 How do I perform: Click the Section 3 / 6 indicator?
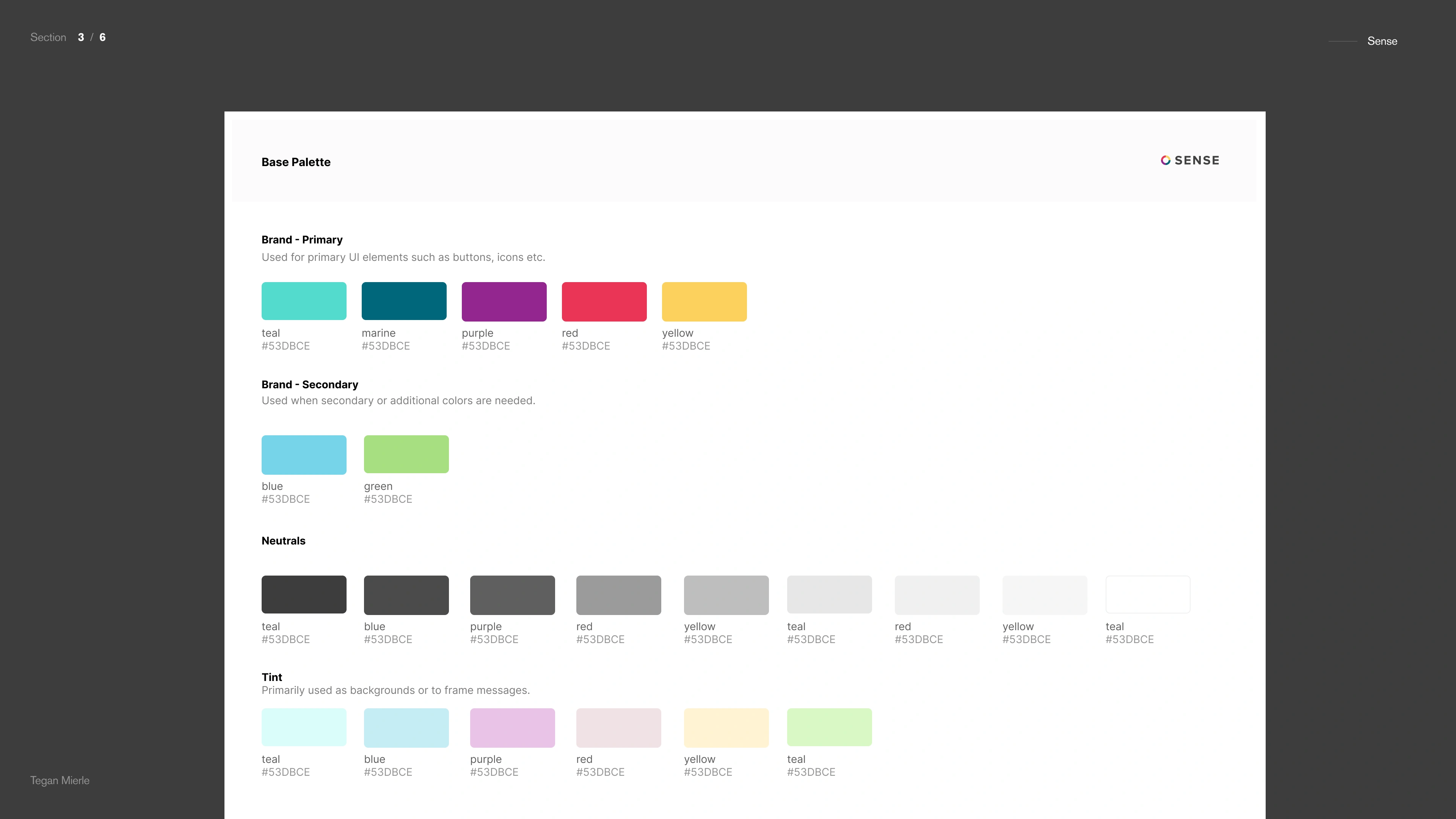(68, 37)
